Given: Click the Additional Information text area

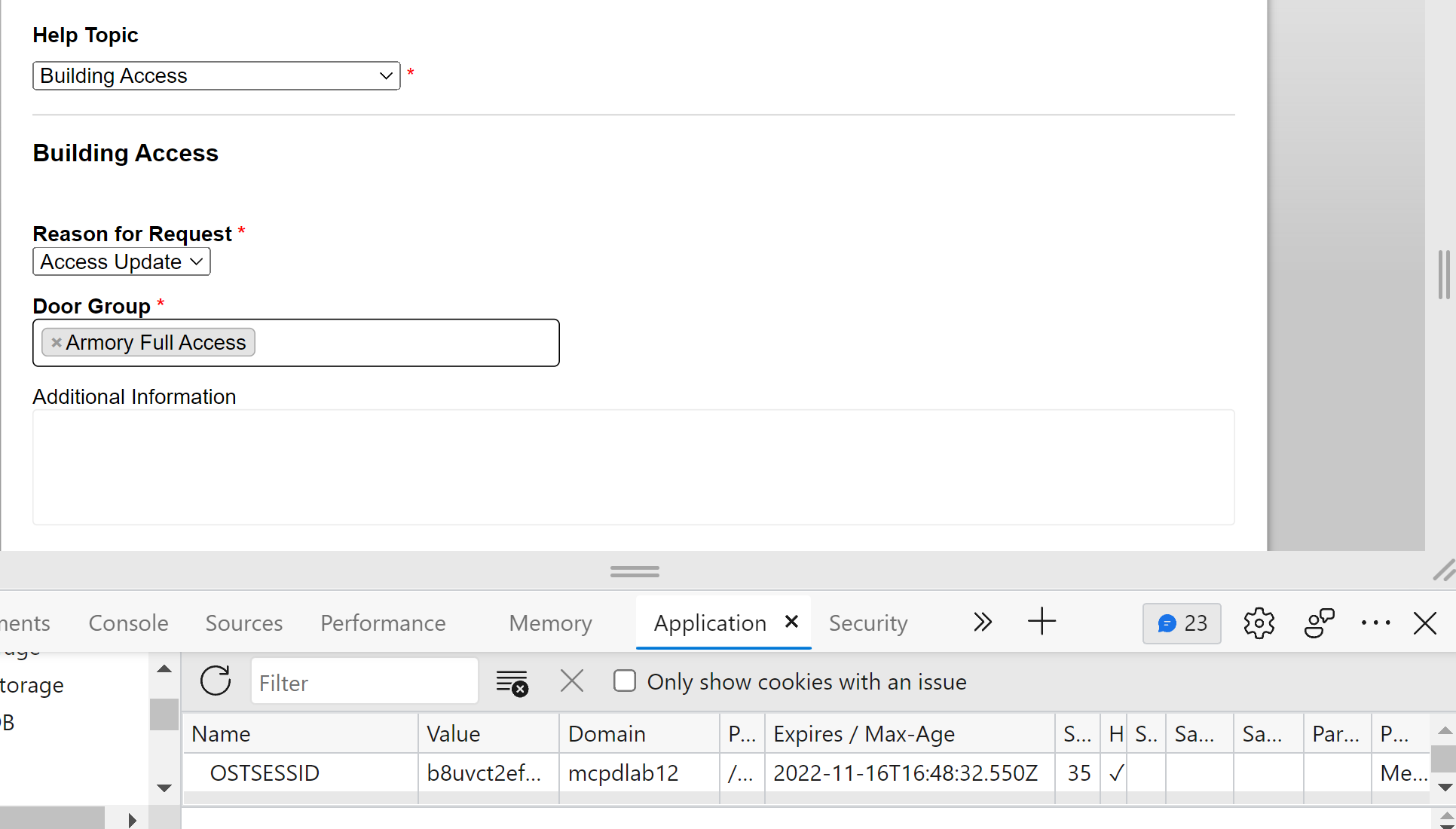Looking at the screenshot, I should click(x=633, y=467).
